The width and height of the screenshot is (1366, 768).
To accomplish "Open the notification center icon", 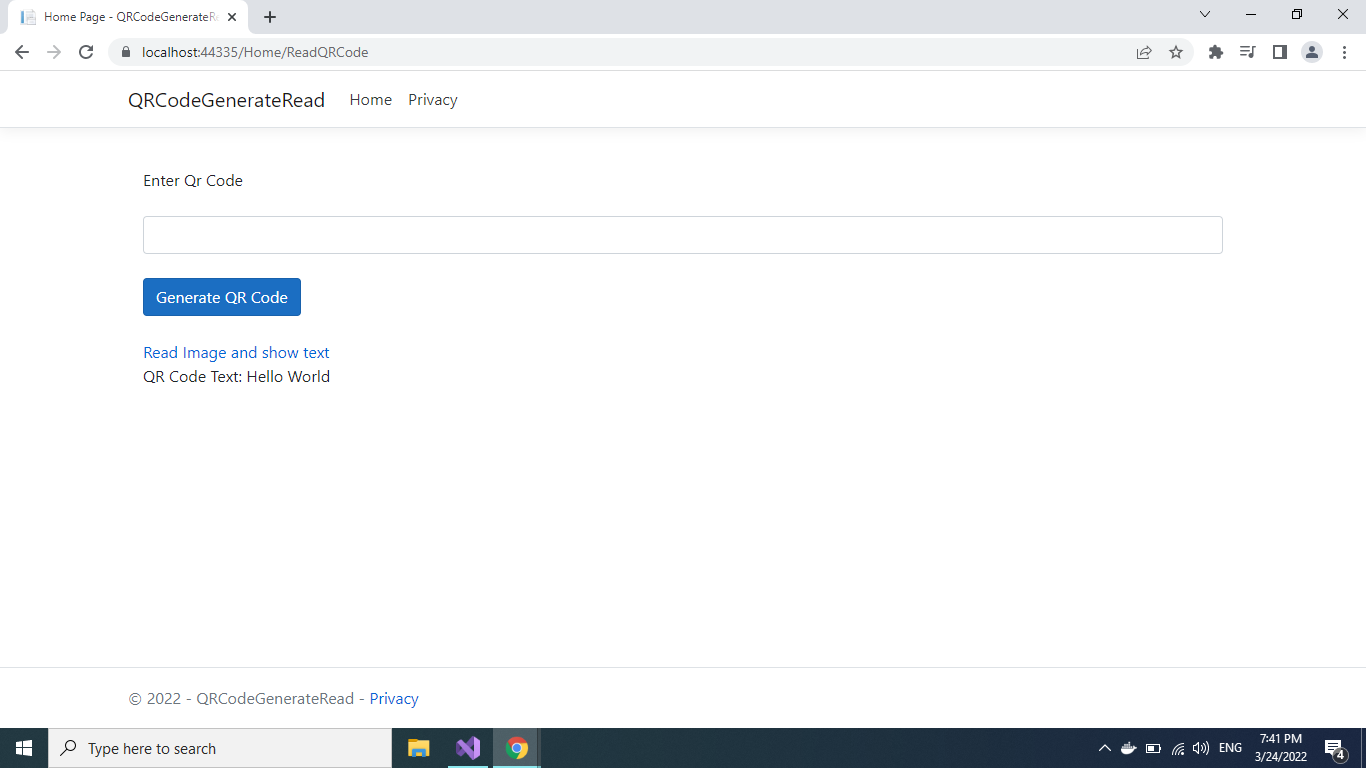I will pos(1335,748).
